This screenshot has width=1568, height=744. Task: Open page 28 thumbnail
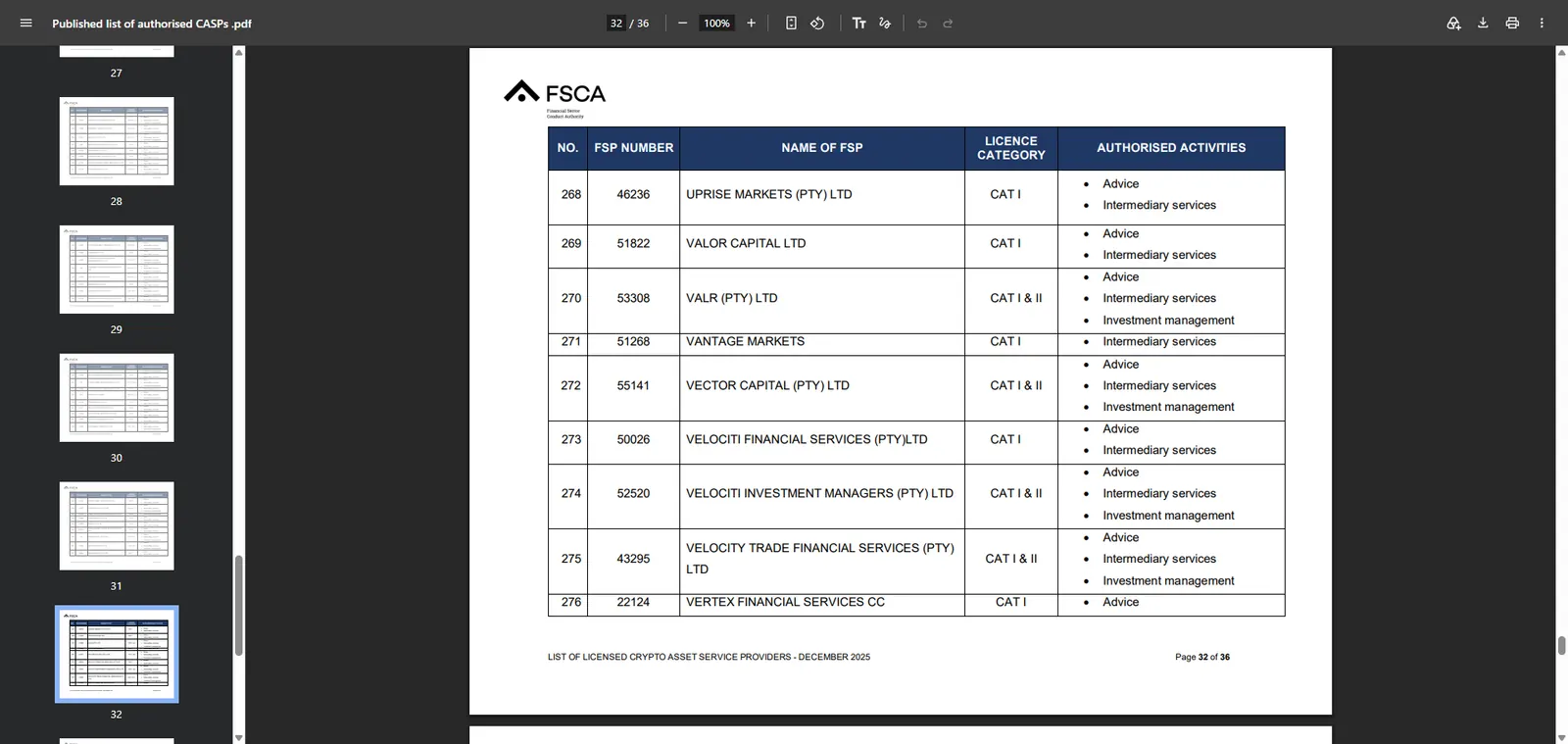click(117, 141)
